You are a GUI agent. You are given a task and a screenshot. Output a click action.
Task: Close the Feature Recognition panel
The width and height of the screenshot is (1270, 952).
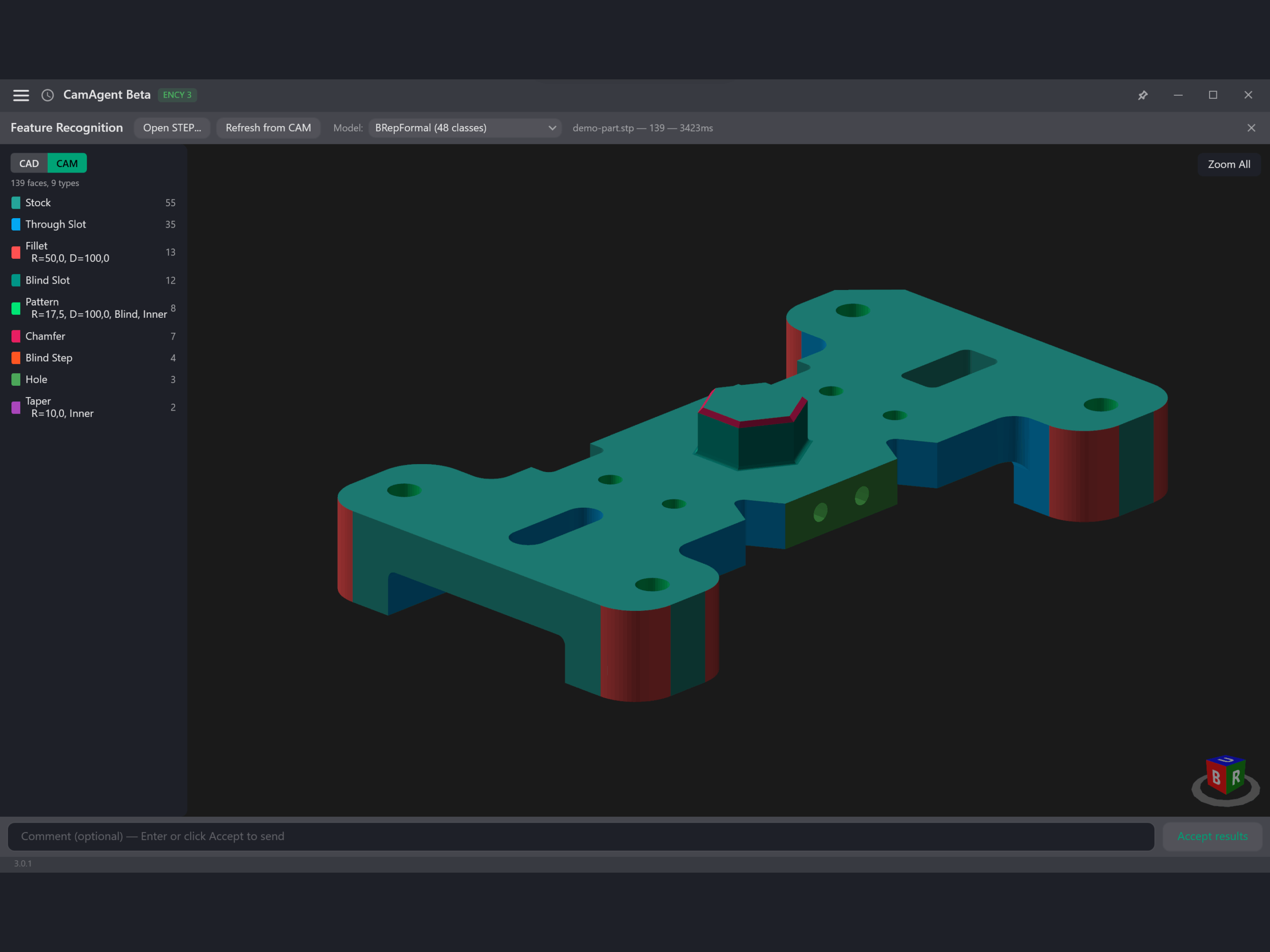point(1251,128)
